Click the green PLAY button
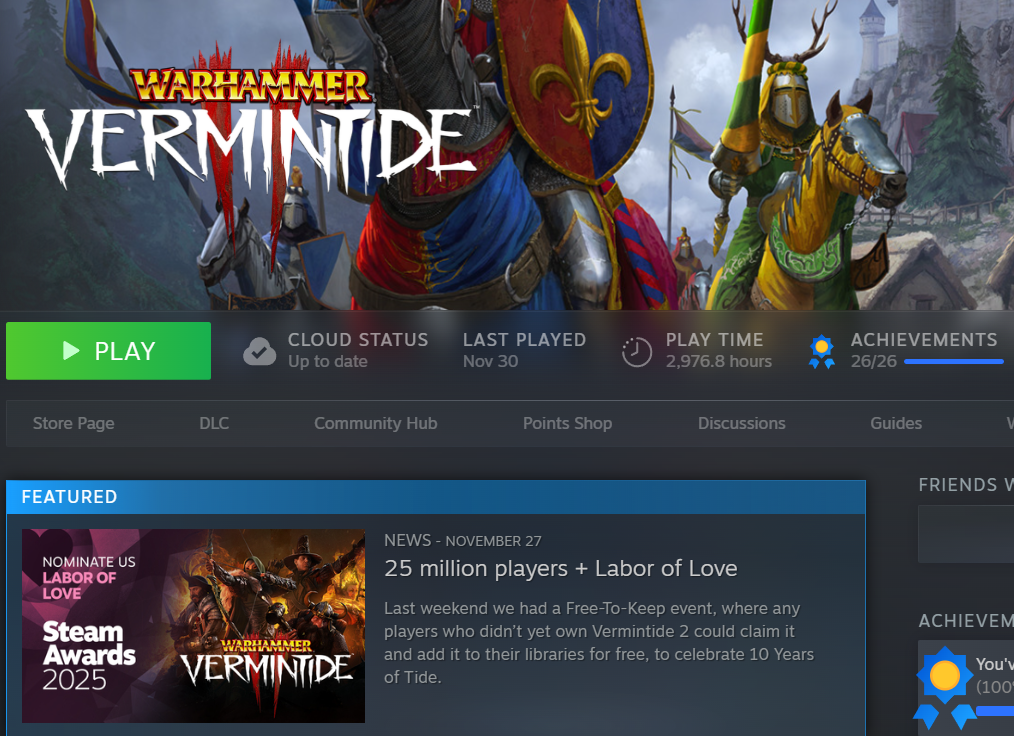1014x736 pixels. click(108, 351)
